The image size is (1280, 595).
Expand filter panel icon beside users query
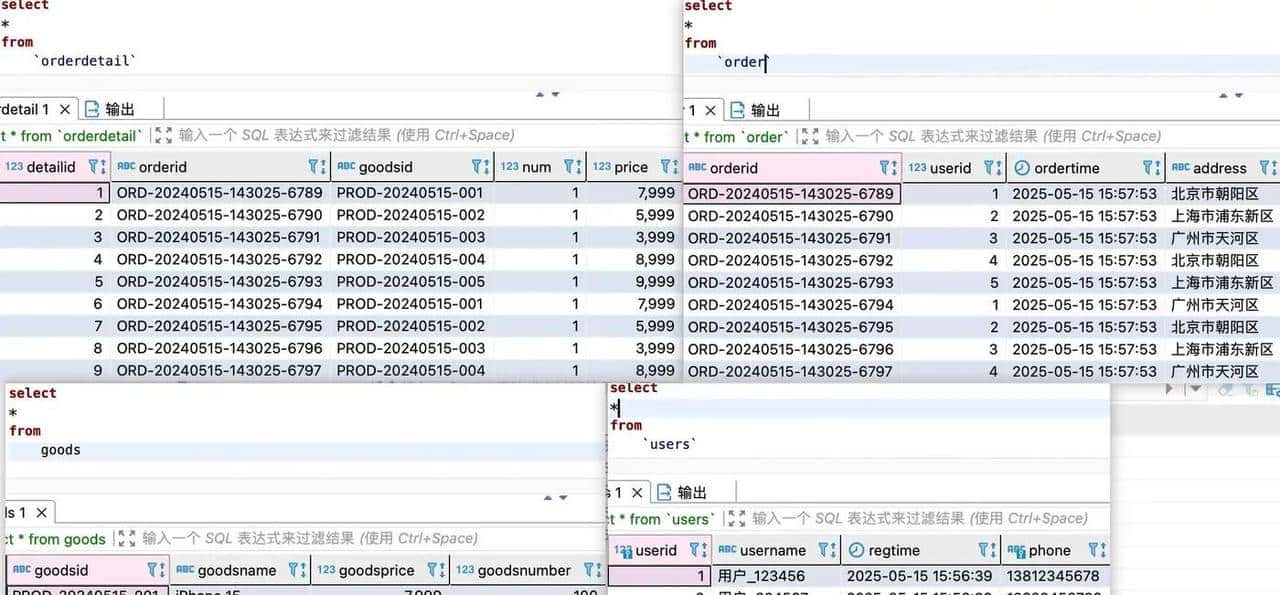tap(737, 518)
